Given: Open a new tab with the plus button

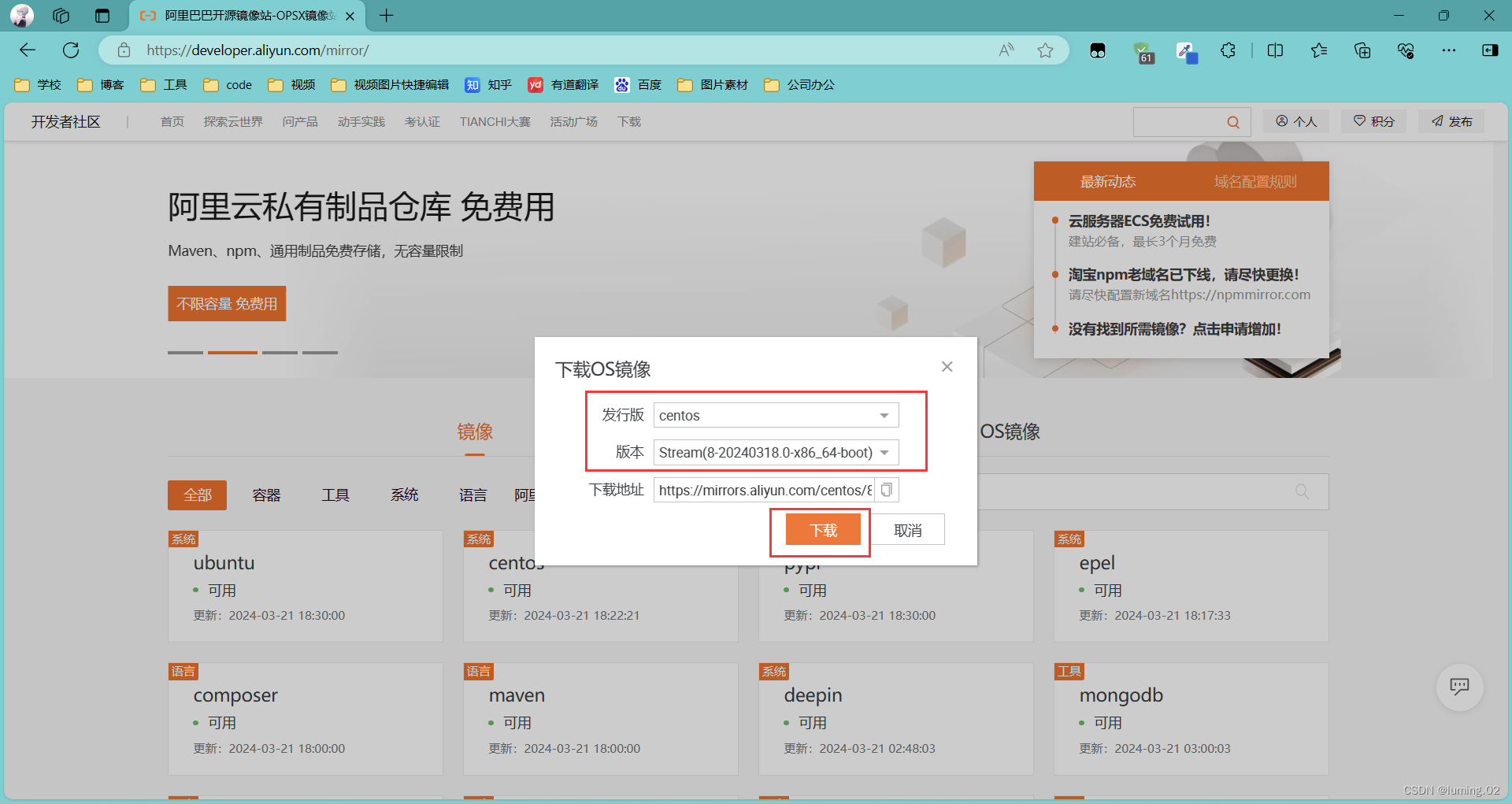Looking at the screenshot, I should pyautogui.click(x=386, y=16).
